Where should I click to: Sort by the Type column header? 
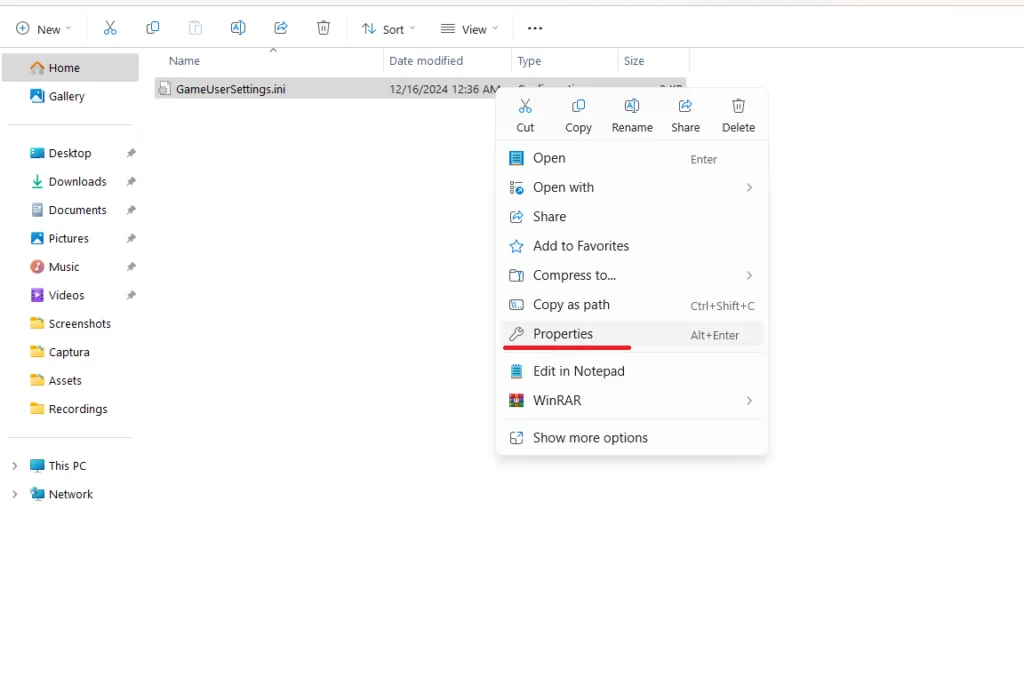[565, 61]
